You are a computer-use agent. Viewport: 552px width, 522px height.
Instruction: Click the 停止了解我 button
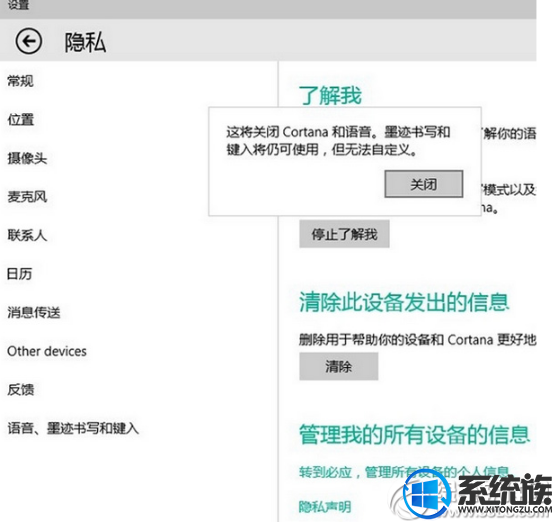tap(344, 234)
